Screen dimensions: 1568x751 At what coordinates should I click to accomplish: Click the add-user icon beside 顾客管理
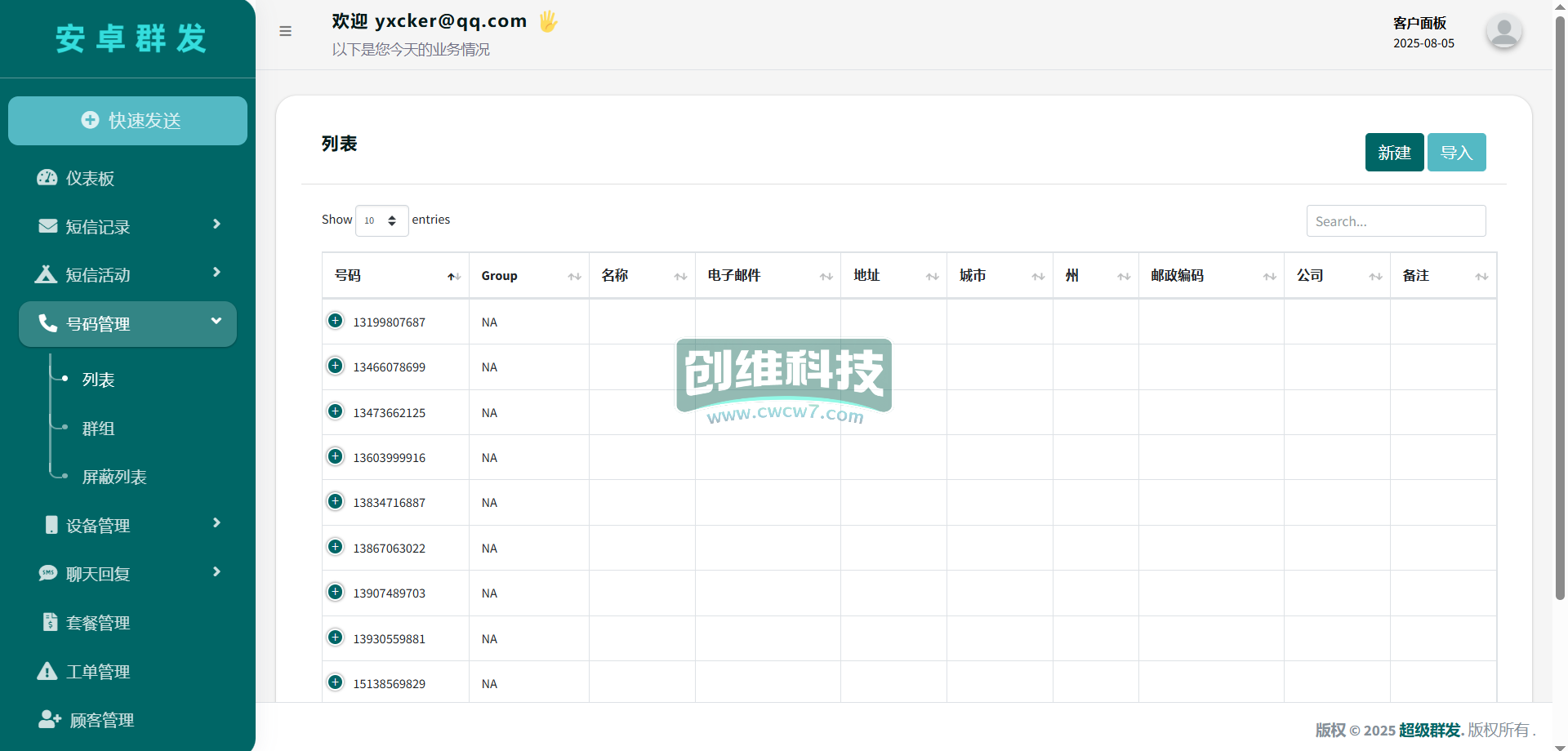pos(50,719)
